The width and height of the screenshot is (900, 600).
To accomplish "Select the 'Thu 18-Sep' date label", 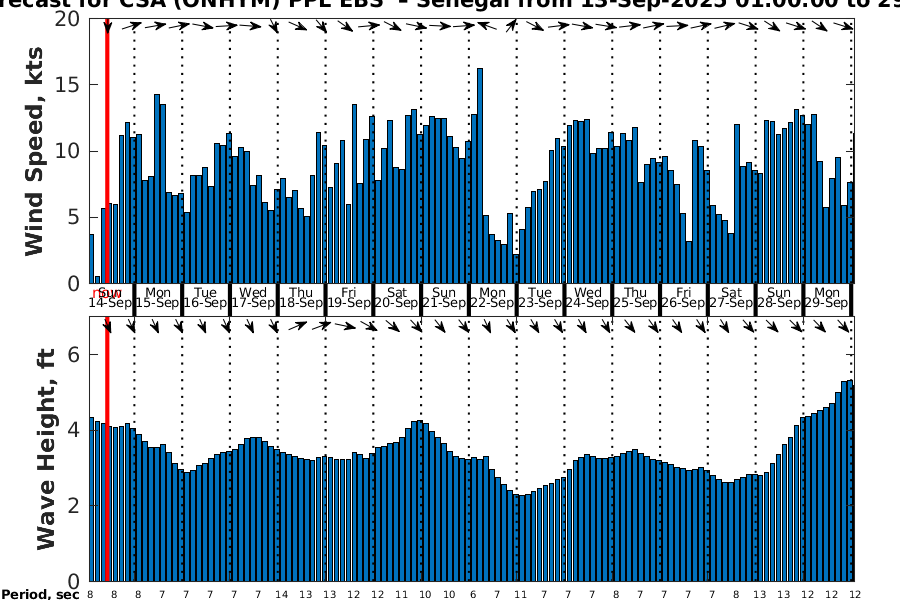I will [301, 297].
